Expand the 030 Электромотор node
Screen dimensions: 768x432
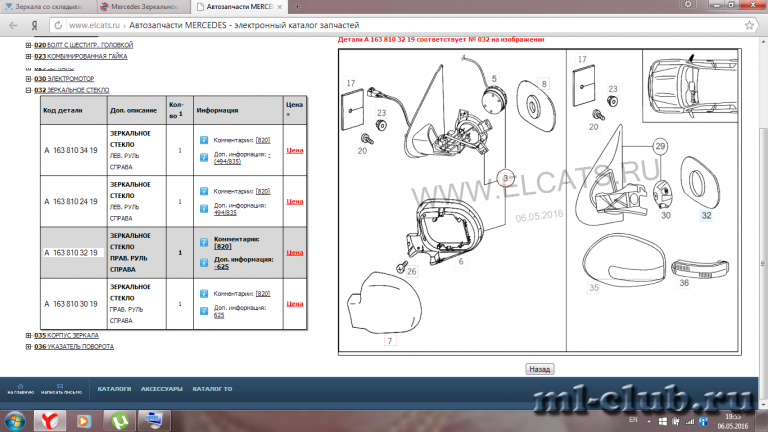point(28,79)
